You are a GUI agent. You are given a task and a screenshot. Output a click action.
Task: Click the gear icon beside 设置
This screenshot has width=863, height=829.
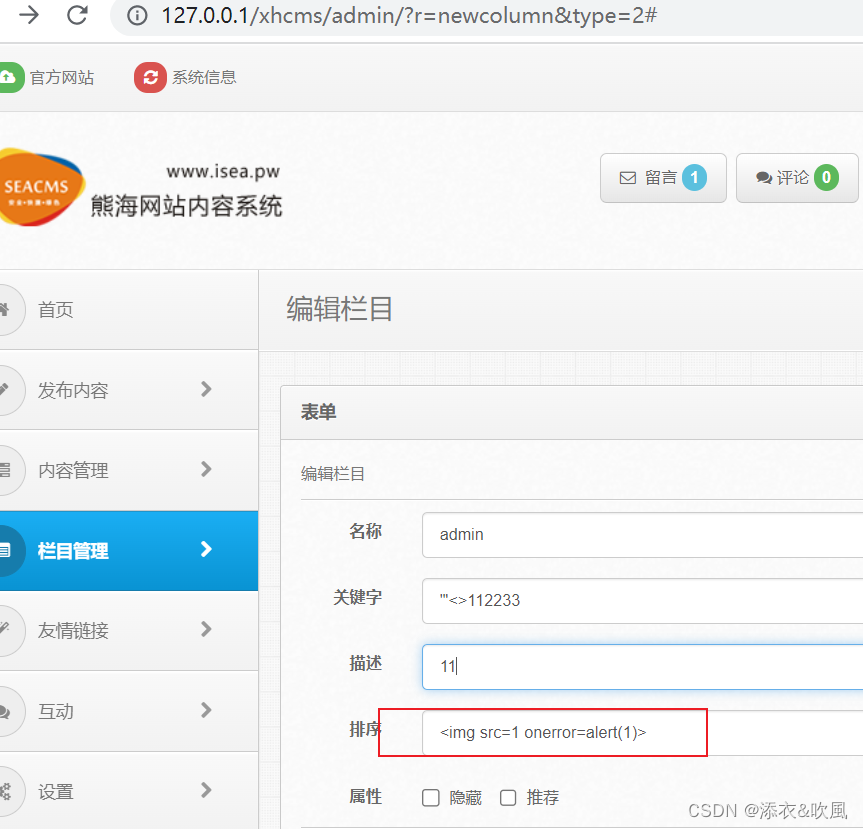click(x=8, y=791)
